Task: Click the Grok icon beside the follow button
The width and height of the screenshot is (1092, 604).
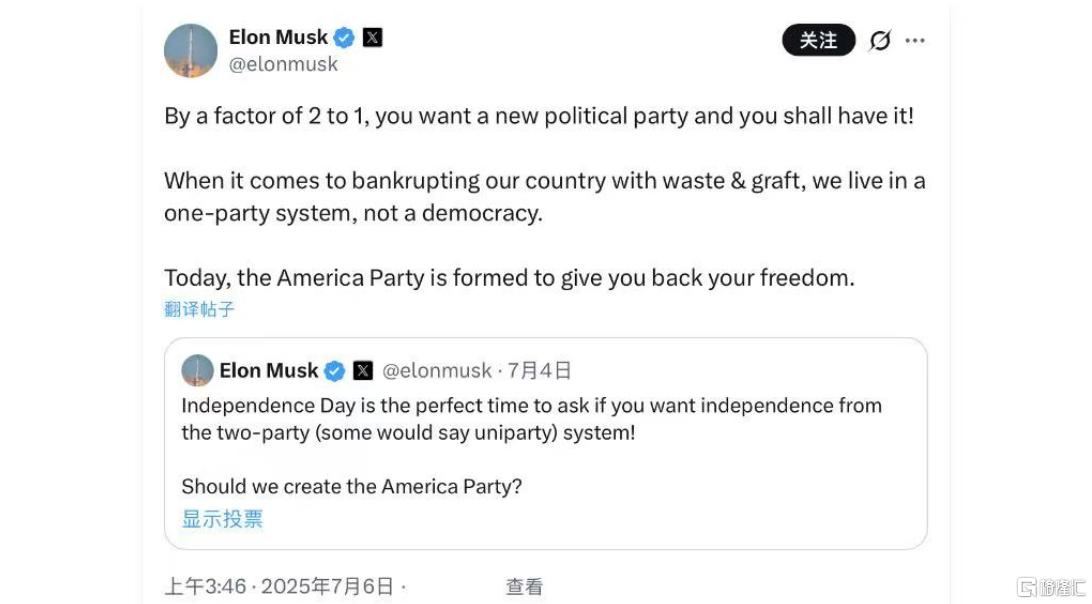Action: click(880, 41)
